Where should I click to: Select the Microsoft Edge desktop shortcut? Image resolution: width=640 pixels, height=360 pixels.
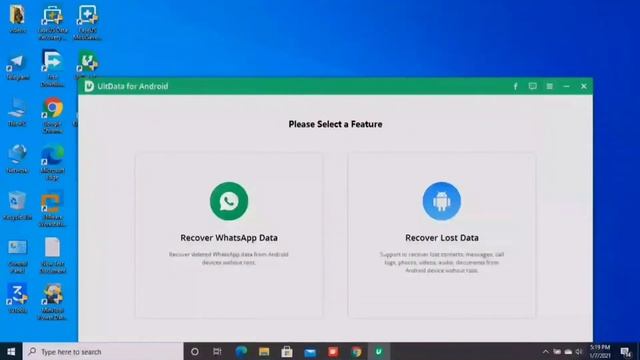click(53, 162)
